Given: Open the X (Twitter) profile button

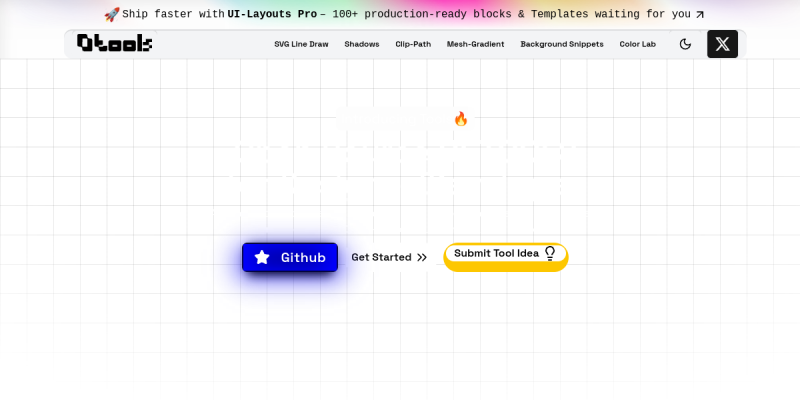Looking at the screenshot, I should 722,44.
